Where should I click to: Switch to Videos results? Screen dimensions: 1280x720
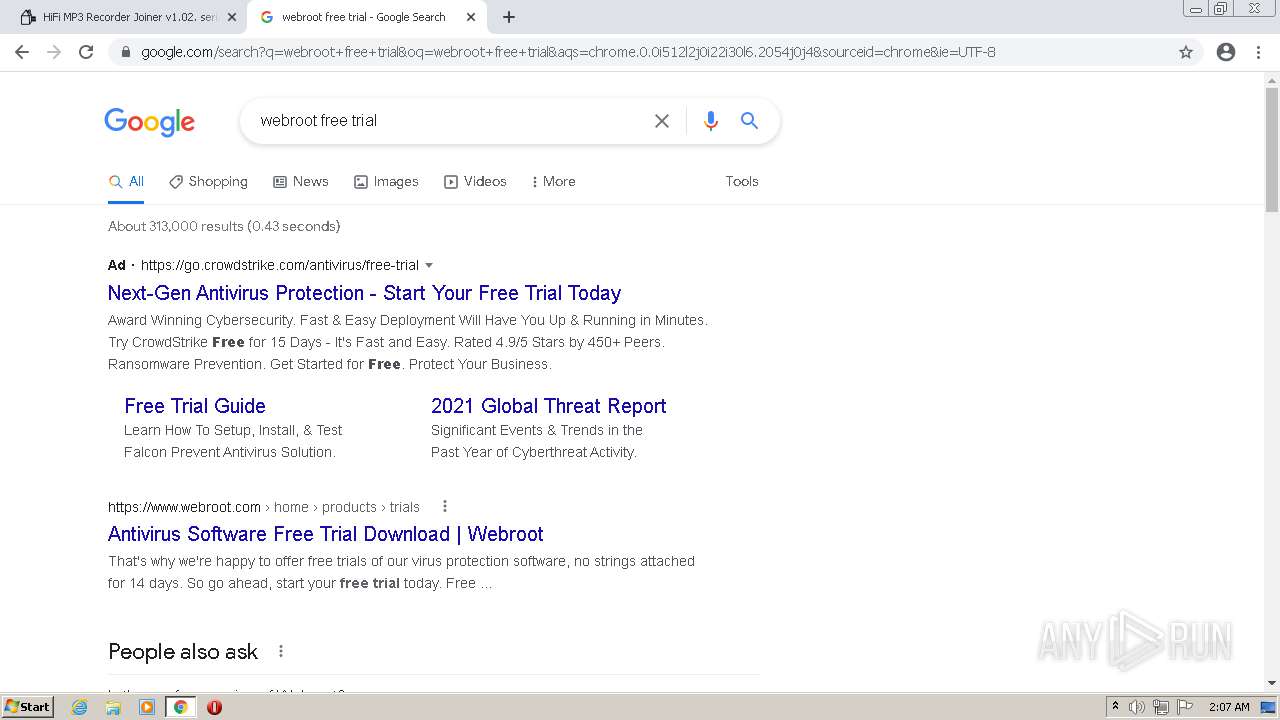point(475,182)
